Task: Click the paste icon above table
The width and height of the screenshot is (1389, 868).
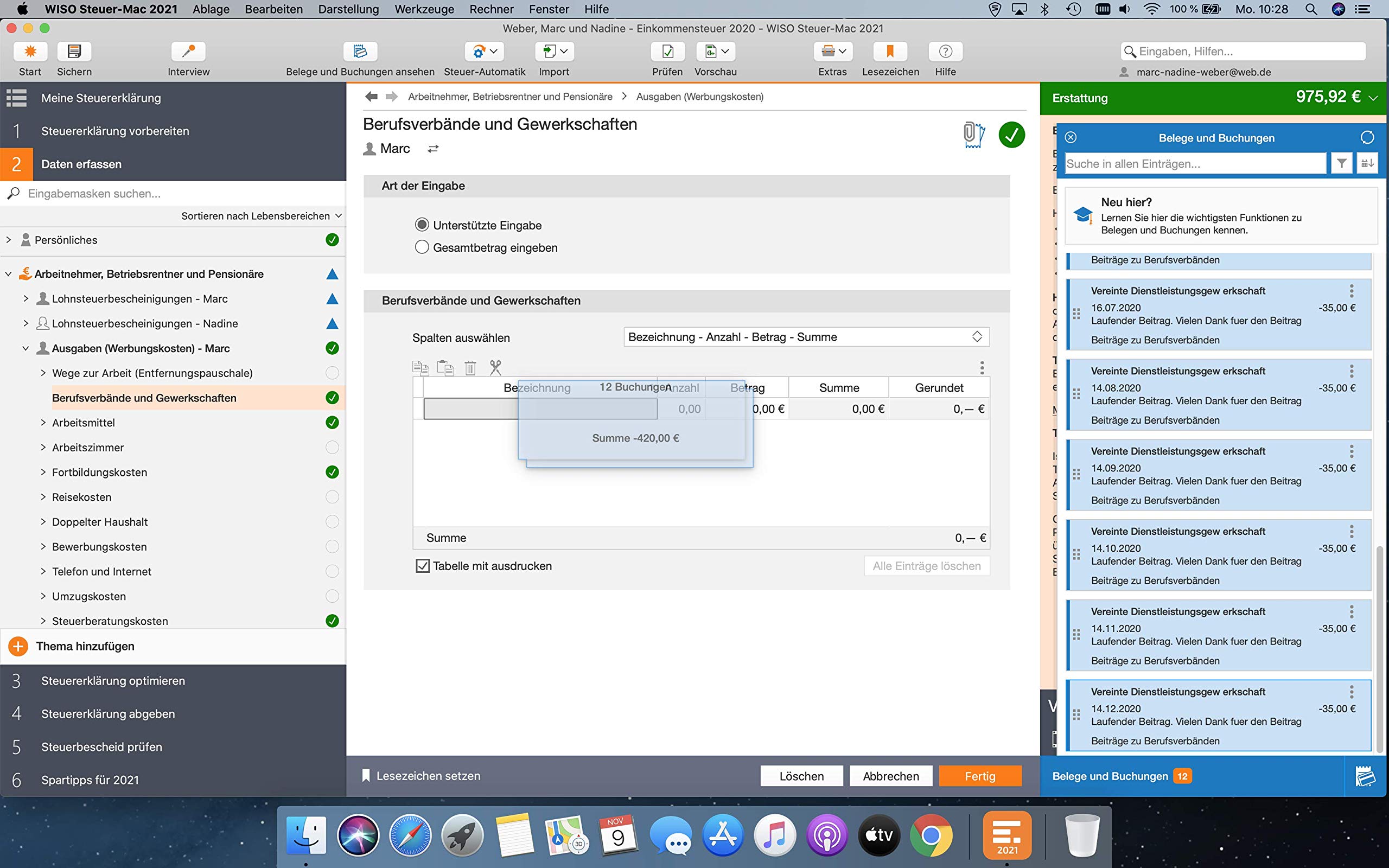Action: click(x=445, y=367)
